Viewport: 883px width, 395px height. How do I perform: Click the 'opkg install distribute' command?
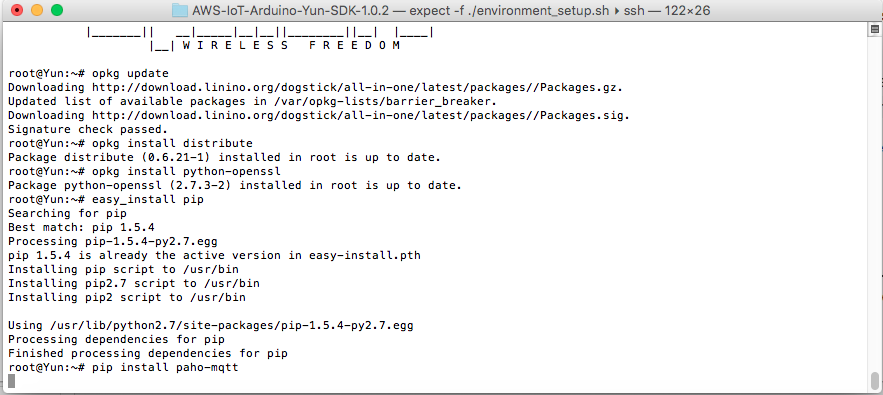(172, 143)
